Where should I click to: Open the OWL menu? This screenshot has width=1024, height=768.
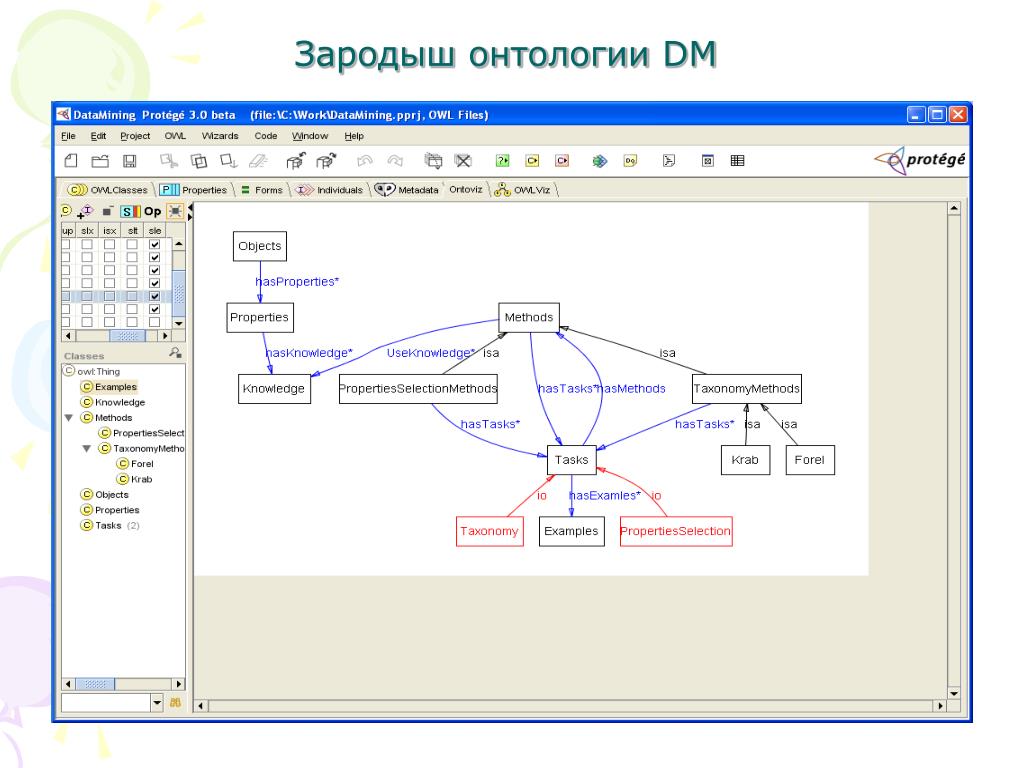(175, 136)
